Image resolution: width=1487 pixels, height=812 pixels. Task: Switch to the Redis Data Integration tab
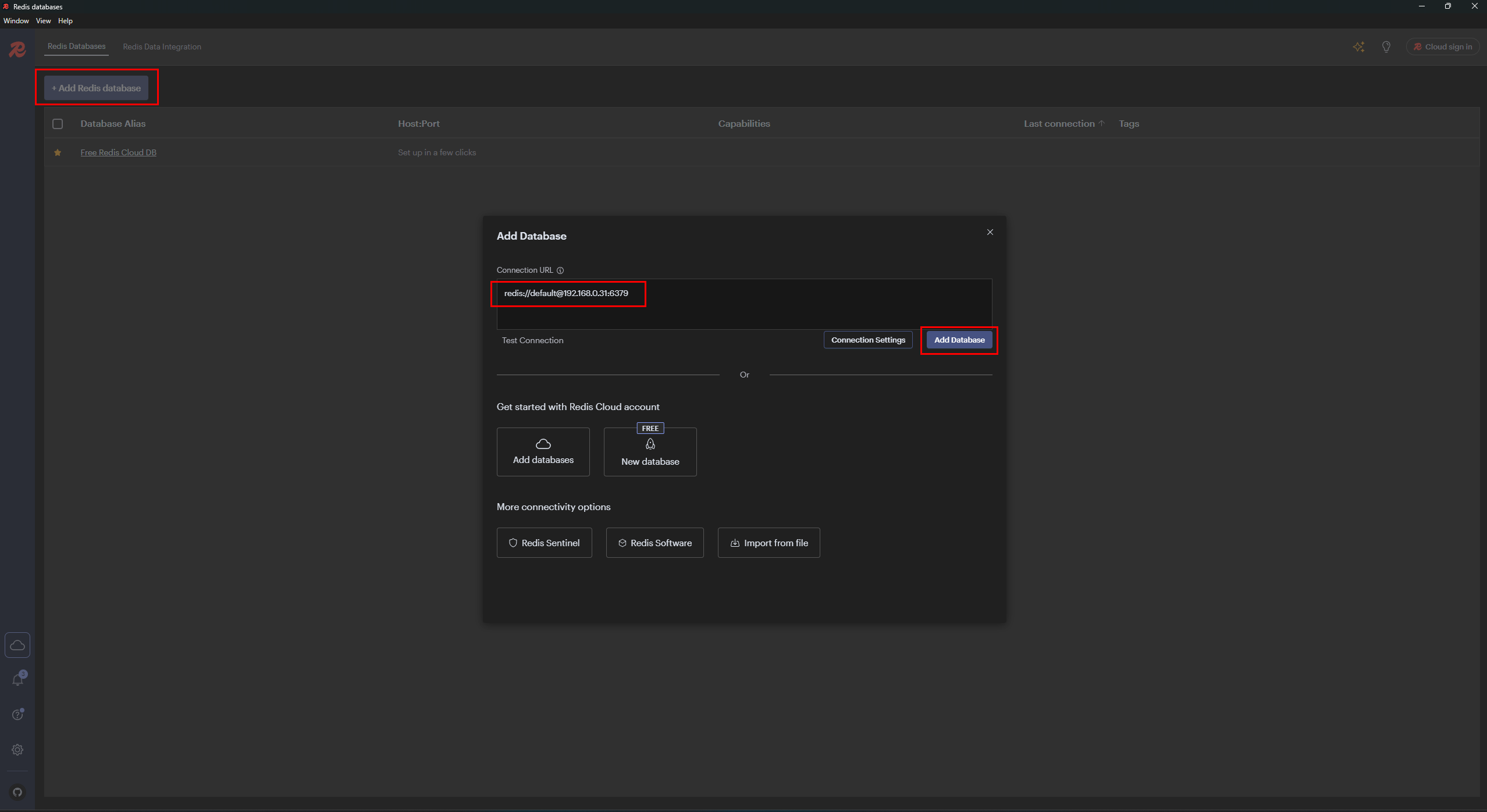[x=162, y=47]
